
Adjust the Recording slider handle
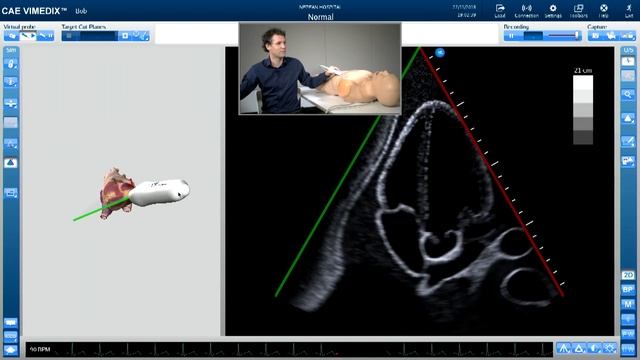point(577,36)
